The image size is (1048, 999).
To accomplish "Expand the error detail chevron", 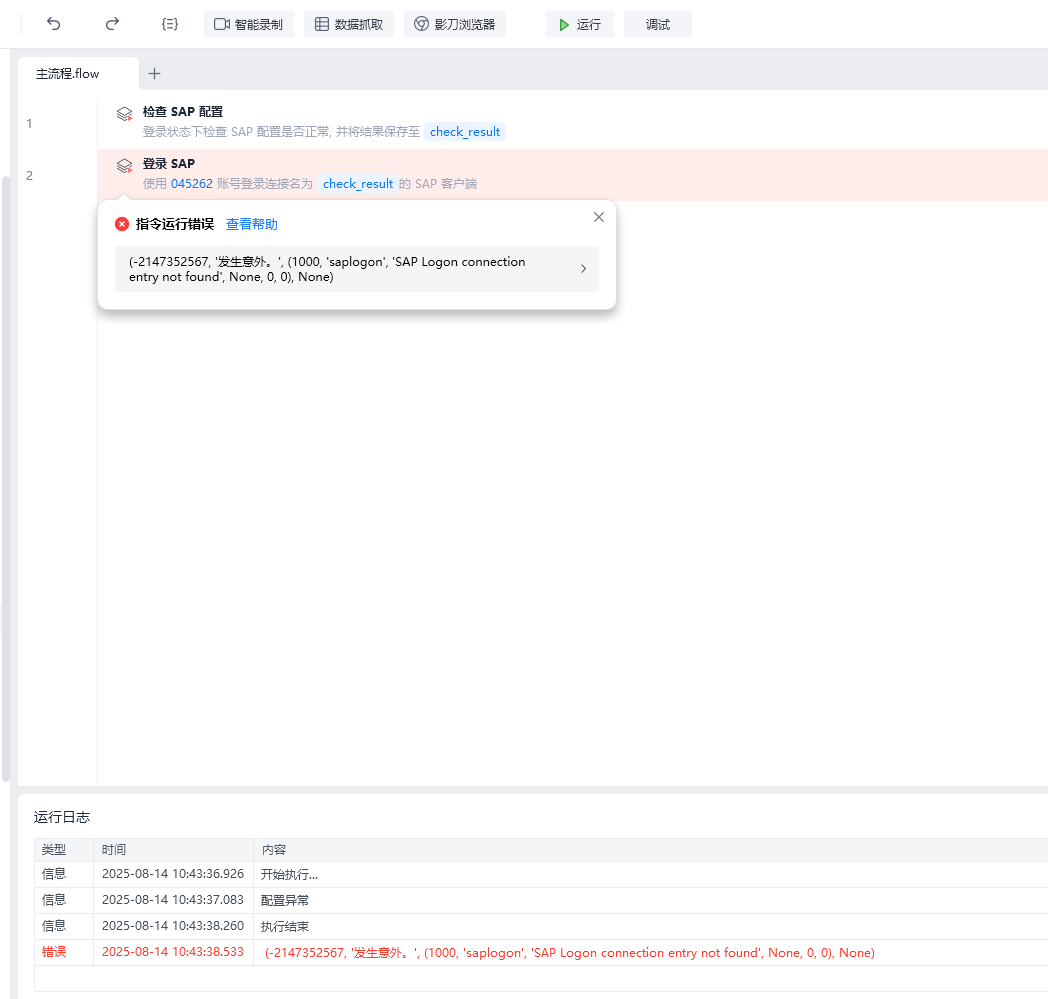I will click(583, 269).
